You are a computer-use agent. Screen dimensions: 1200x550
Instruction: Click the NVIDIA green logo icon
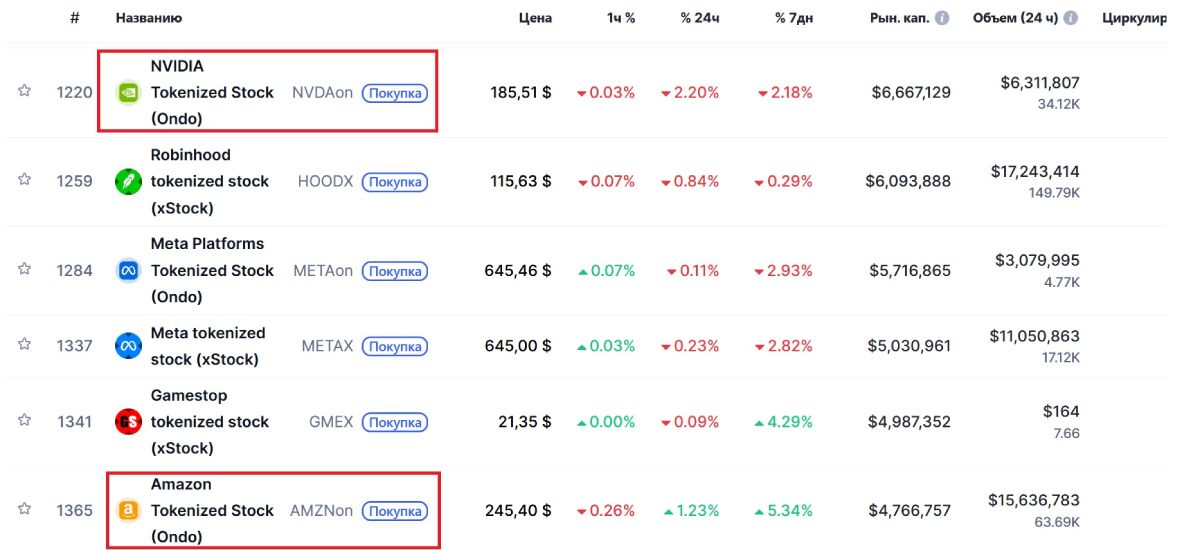tap(128, 92)
